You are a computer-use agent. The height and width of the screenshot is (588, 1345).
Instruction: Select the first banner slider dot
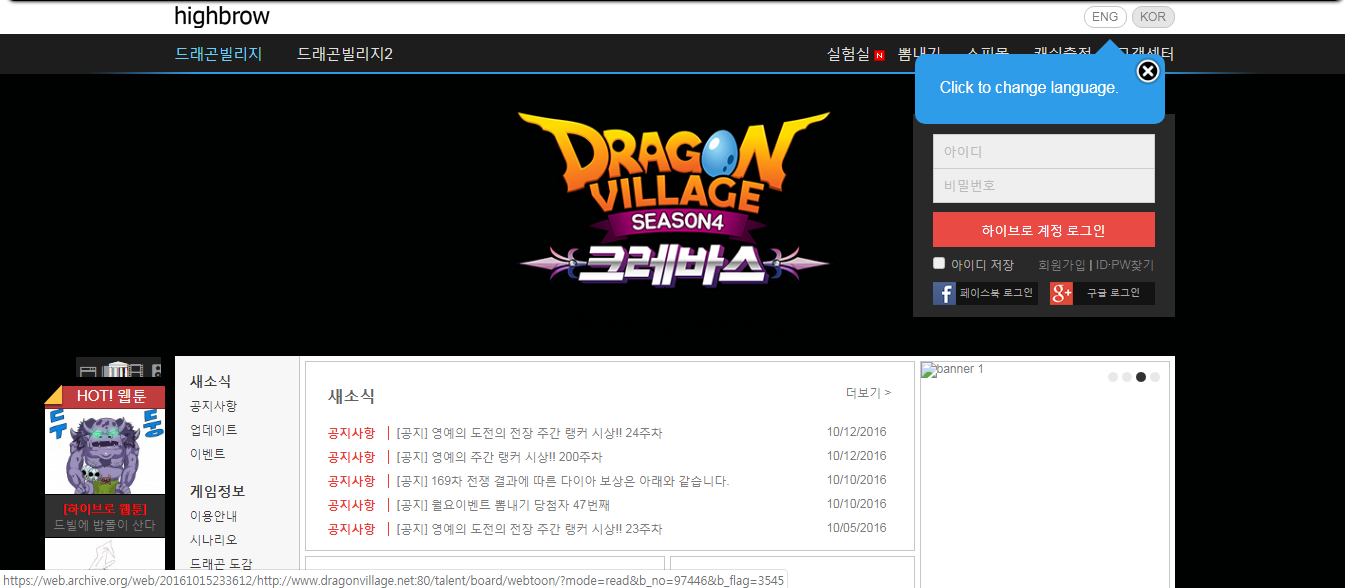[1113, 377]
